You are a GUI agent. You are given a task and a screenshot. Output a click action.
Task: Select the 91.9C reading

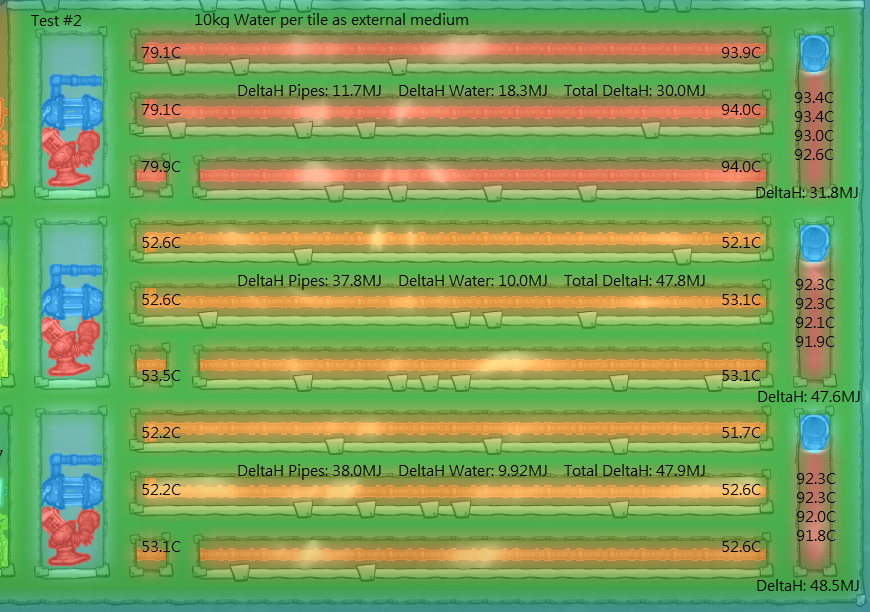815,341
